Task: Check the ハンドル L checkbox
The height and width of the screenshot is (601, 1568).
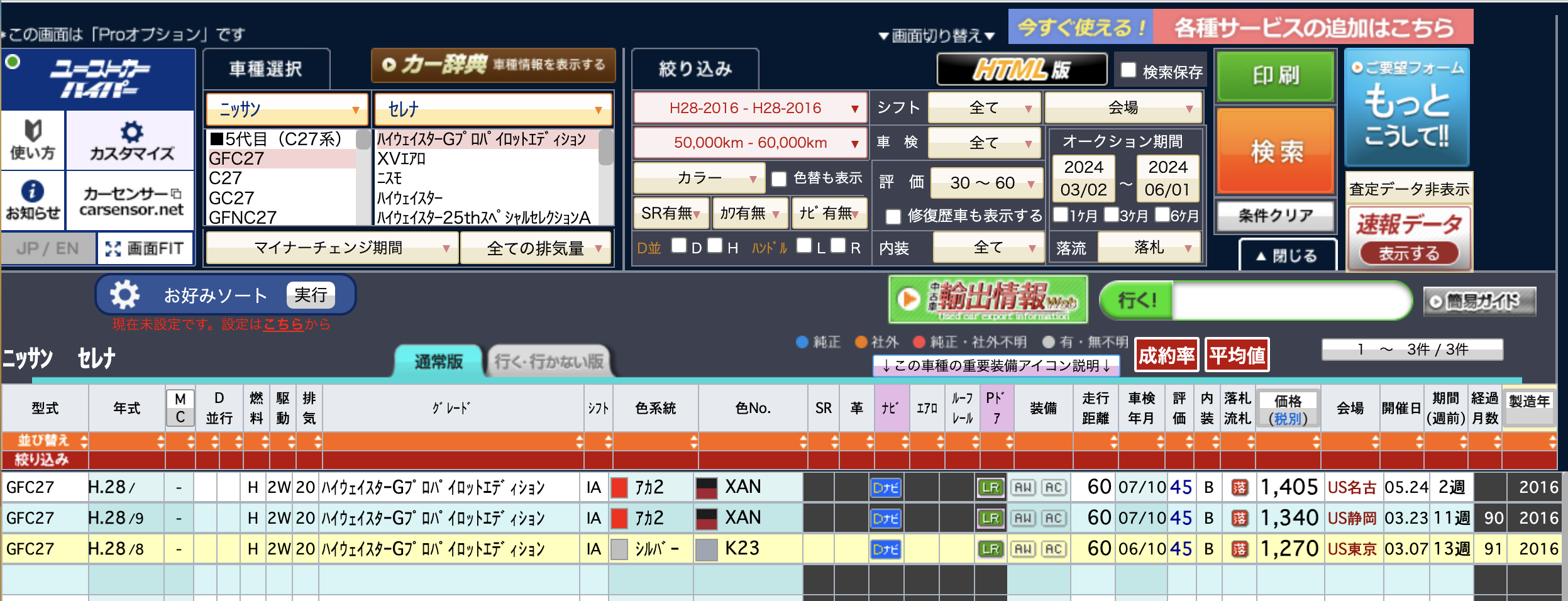Action: [803, 245]
